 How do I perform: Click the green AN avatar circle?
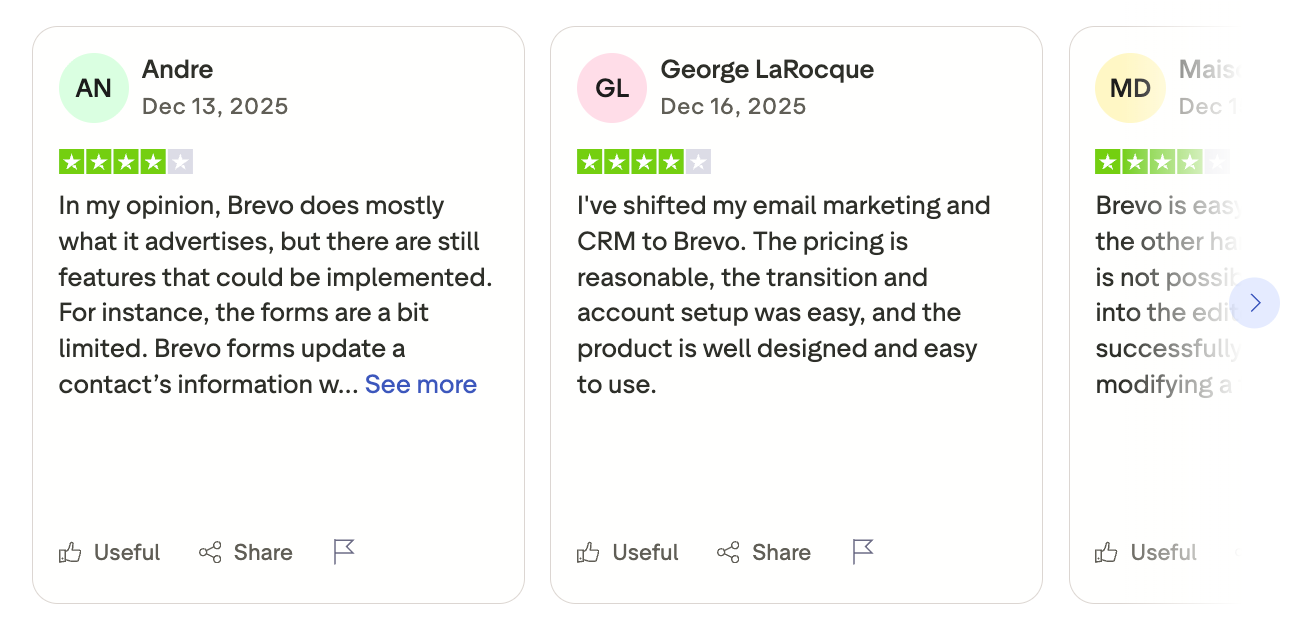coord(93,88)
